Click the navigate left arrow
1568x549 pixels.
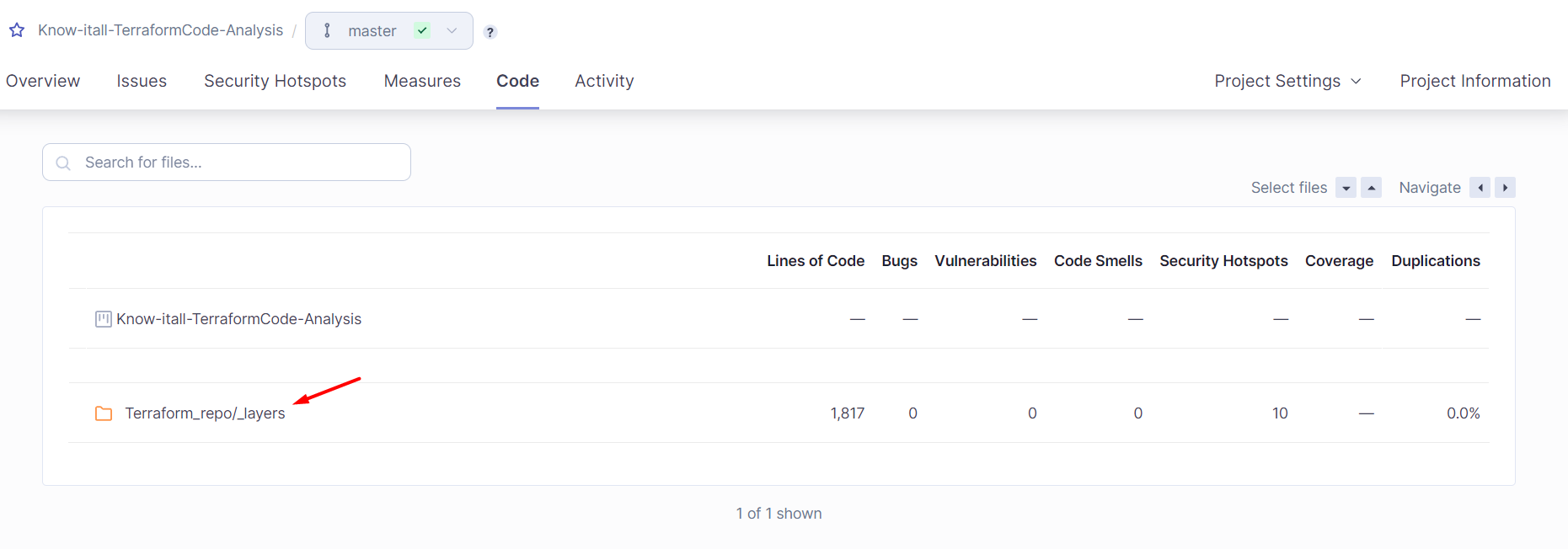pos(1480,188)
